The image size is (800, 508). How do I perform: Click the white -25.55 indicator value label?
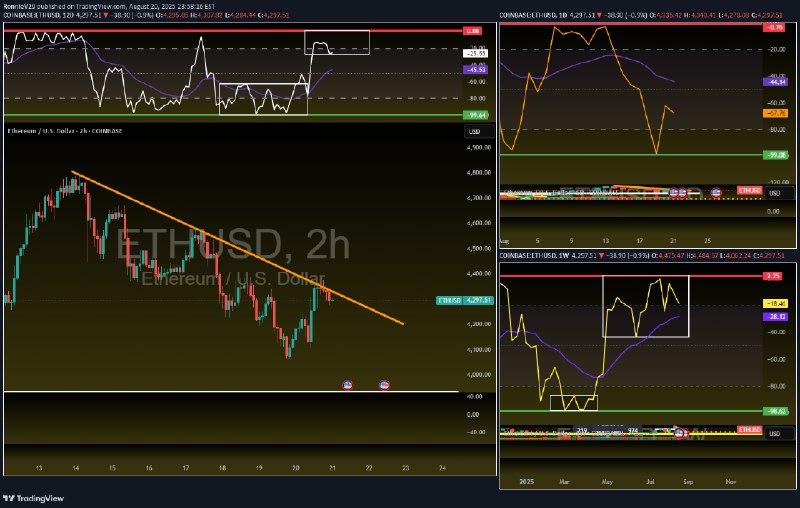click(x=475, y=53)
